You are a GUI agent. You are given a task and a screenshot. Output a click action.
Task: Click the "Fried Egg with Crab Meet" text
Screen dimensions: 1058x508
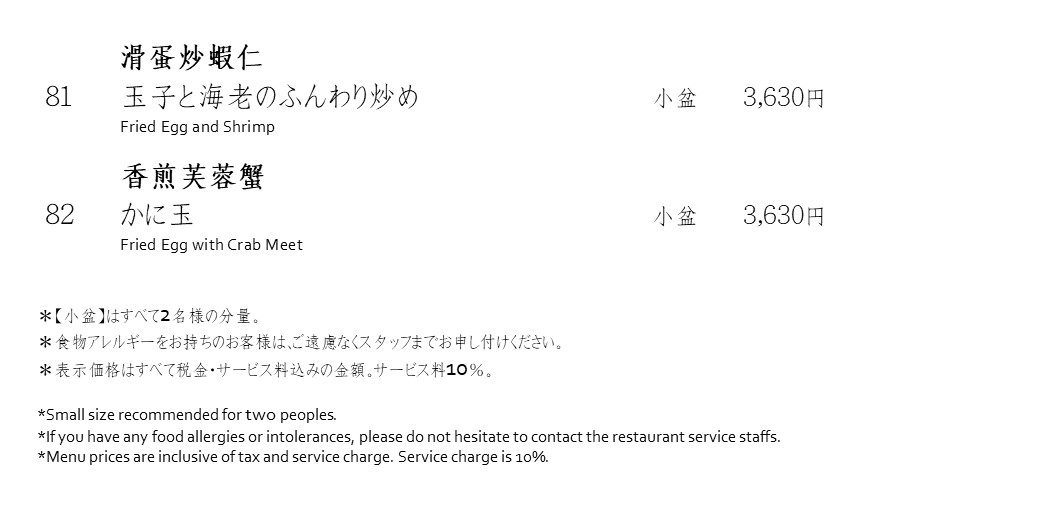coord(211,244)
